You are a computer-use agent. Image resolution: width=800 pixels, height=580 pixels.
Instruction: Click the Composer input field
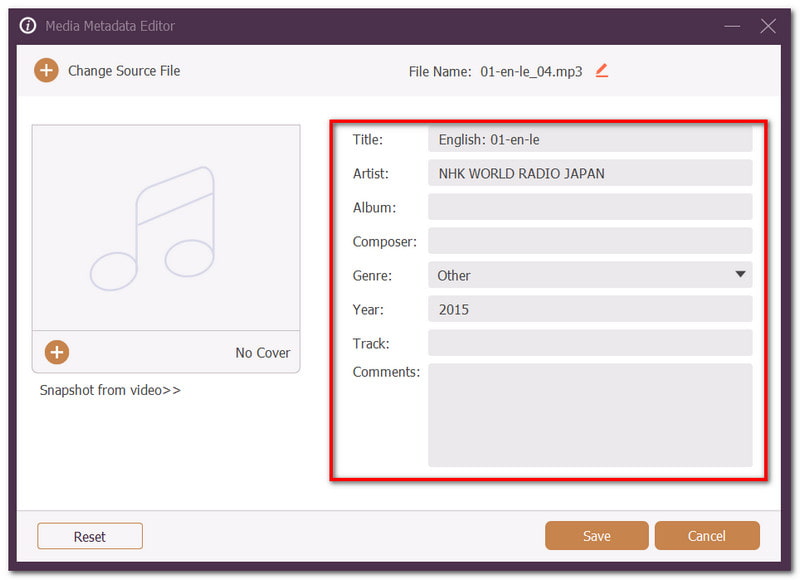click(x=590, y=241)
